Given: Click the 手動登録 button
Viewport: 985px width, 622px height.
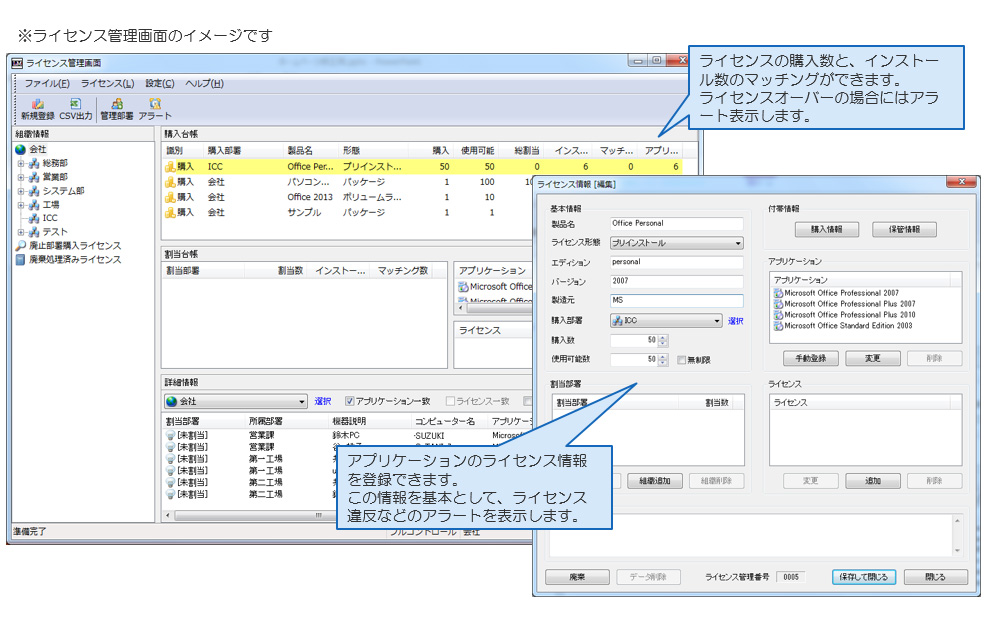Looking at the screenshot, I should pyautogui.click(x=811, y=359).
